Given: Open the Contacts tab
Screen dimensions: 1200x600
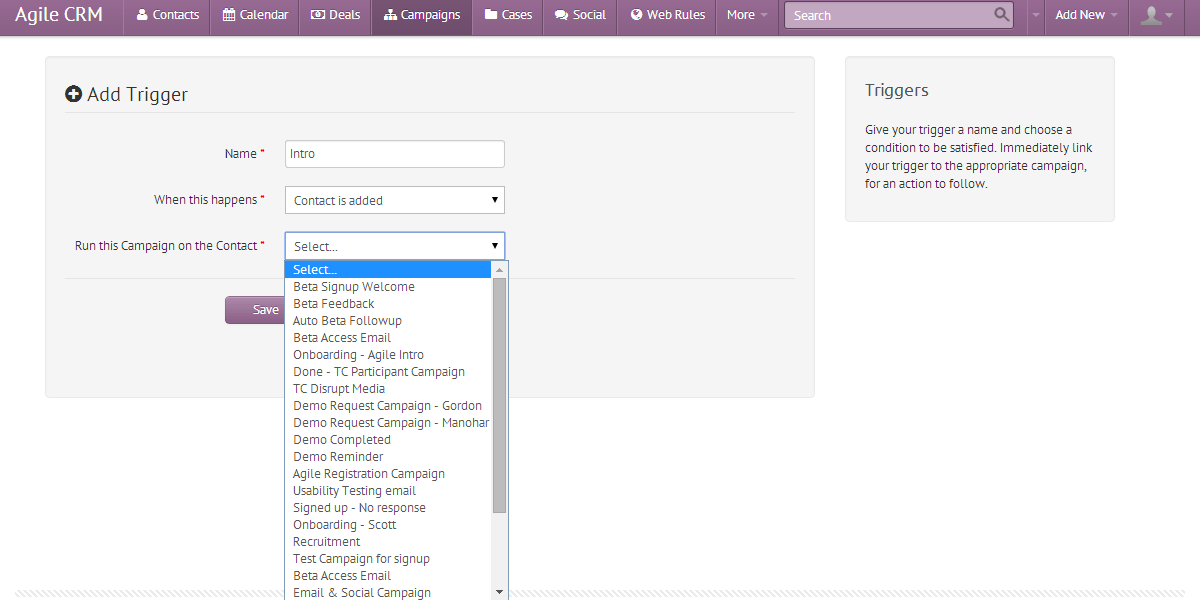Looking at the screenshot, I should [167, 15].
